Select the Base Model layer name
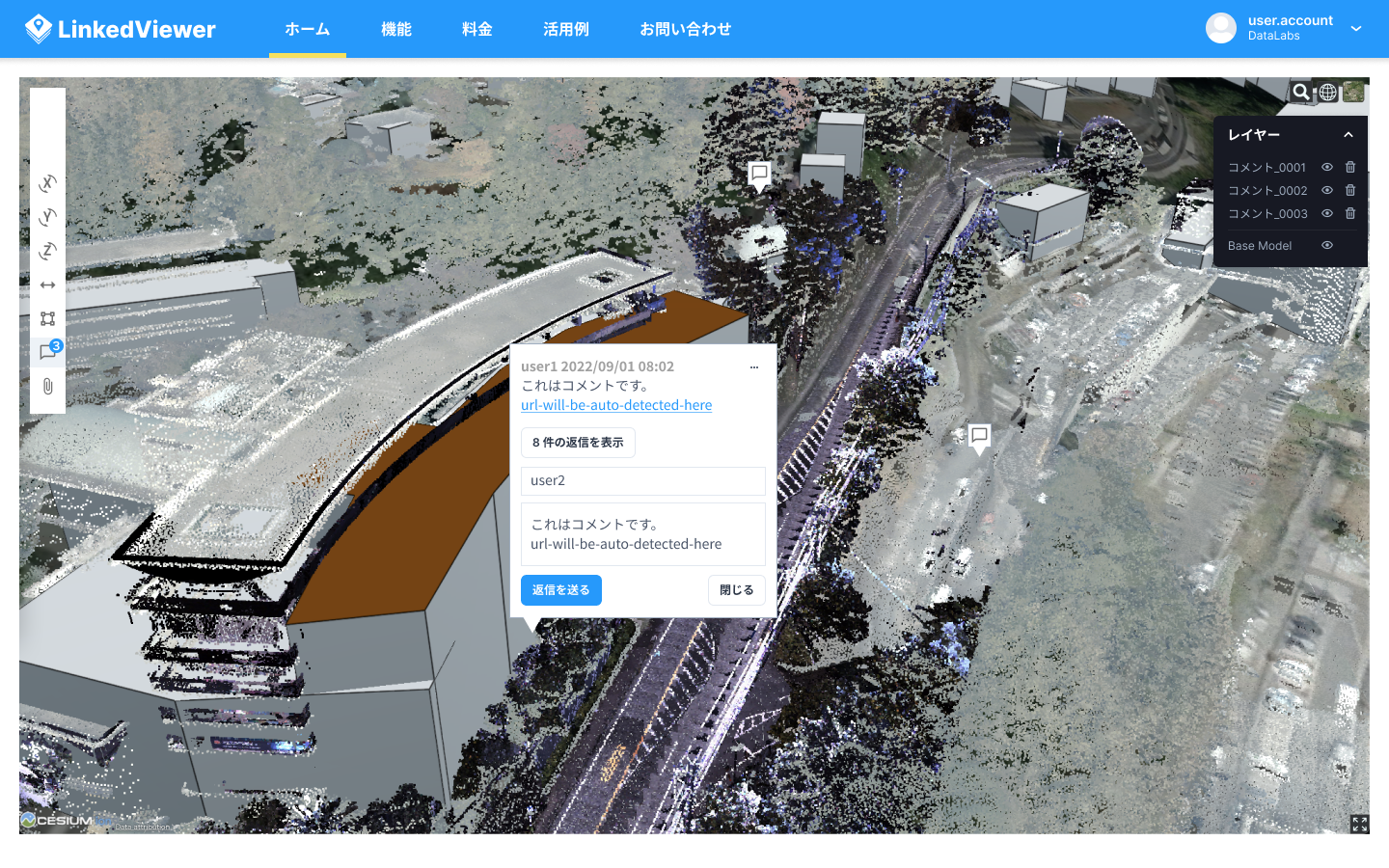Image resolution: width=1389 pixels, height=868 pixels. click(1260, 245)
